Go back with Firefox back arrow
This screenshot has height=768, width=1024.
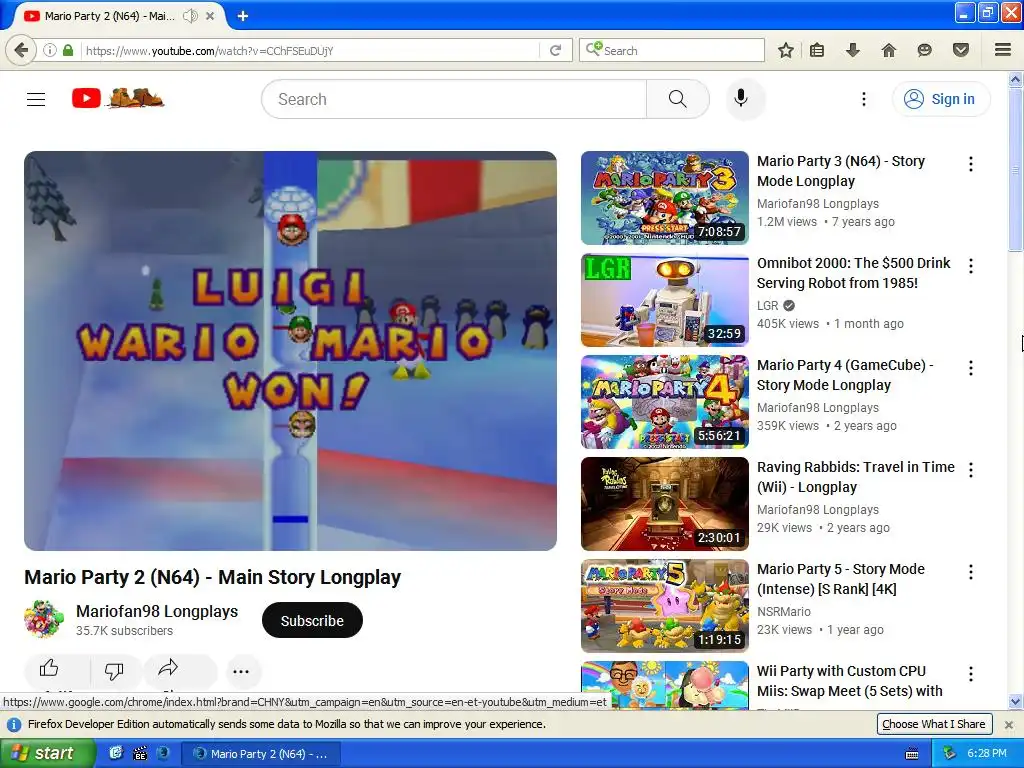point(21,50)
